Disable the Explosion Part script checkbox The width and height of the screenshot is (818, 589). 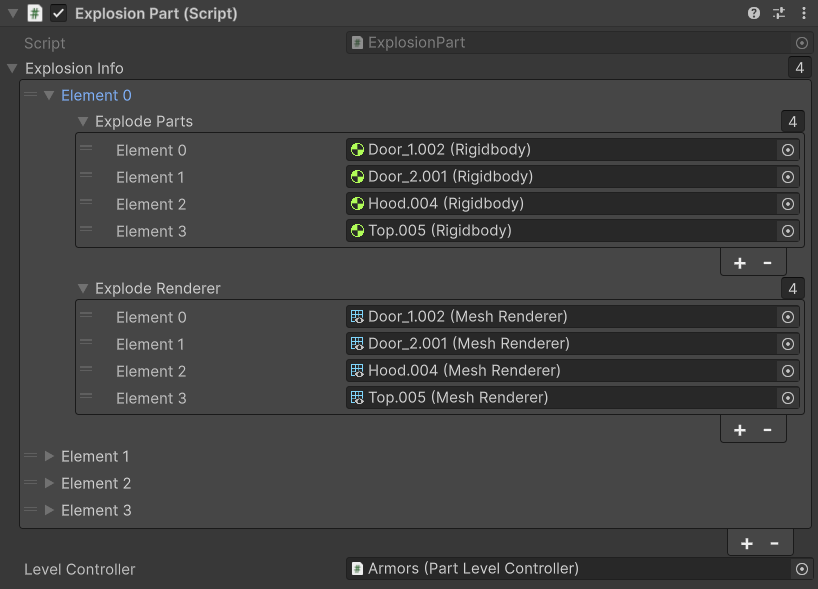tap(59, 14)
